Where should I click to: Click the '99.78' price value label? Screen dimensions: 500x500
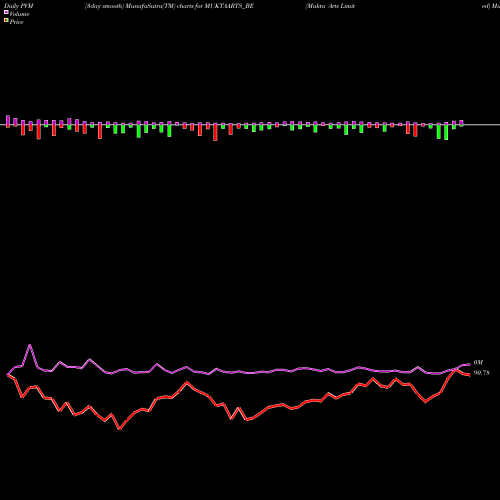pos(481,373)
